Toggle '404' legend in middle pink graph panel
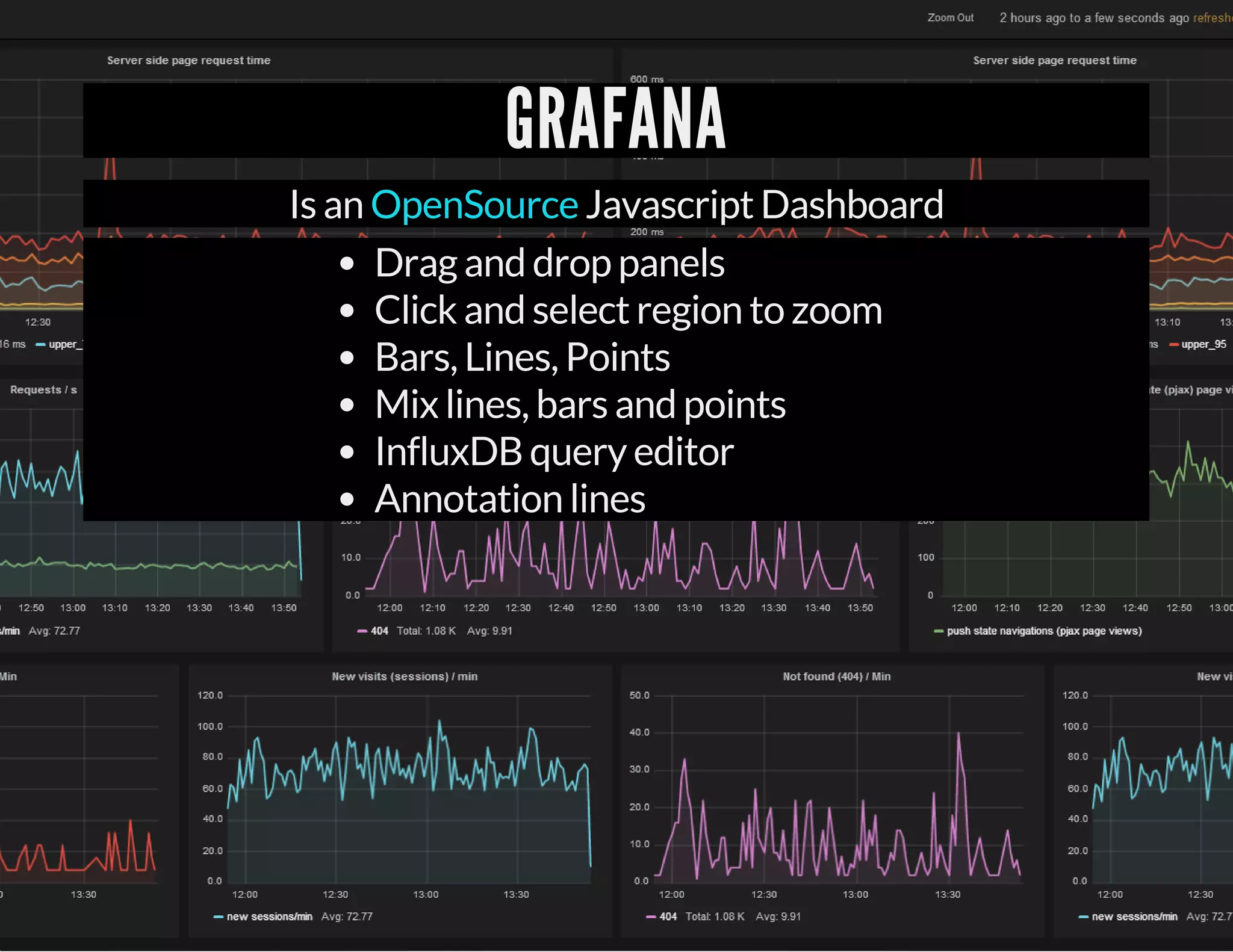The height and width of the screenshot is (952, 1233). coord(379,631)
